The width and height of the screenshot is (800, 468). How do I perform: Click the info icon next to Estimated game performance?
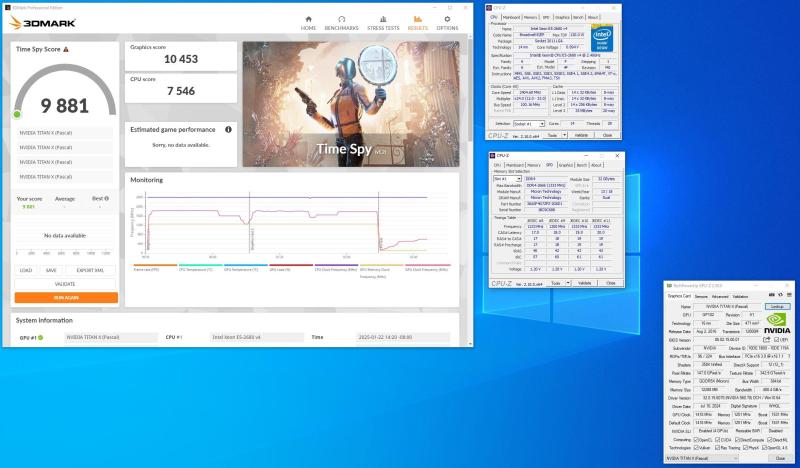(228, 129)
